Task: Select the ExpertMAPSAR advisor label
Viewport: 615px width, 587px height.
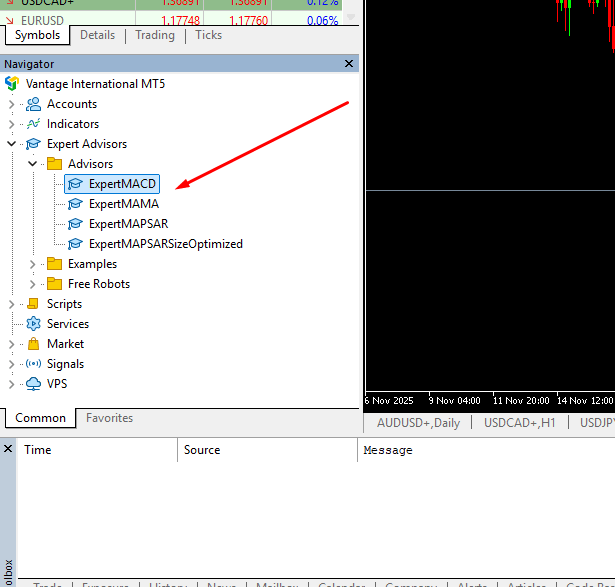Action: click(x=129, y=224)
